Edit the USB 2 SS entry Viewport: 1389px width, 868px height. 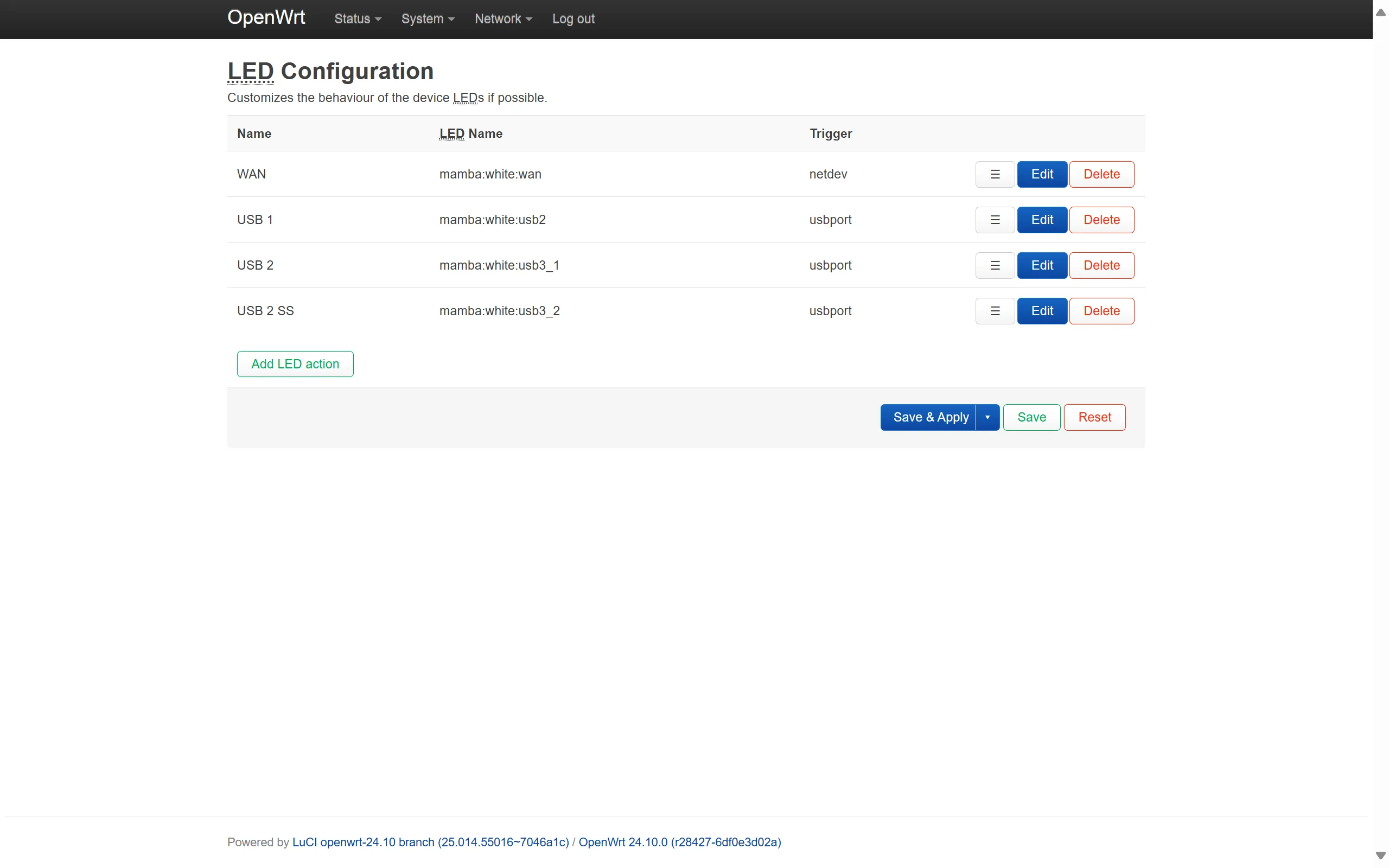point(1042,310)
